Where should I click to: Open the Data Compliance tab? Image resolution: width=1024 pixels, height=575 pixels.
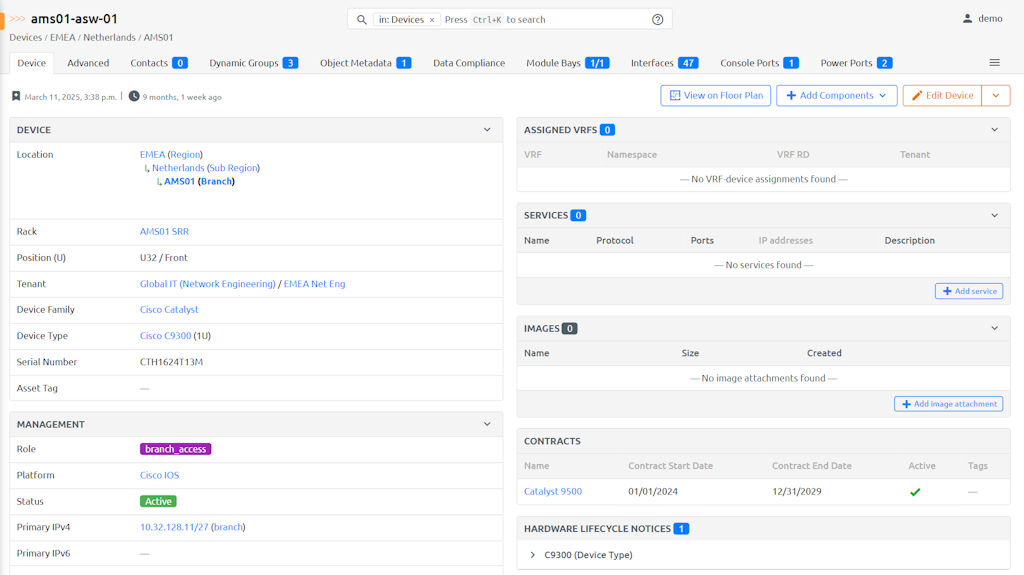(x=468, y=63)
